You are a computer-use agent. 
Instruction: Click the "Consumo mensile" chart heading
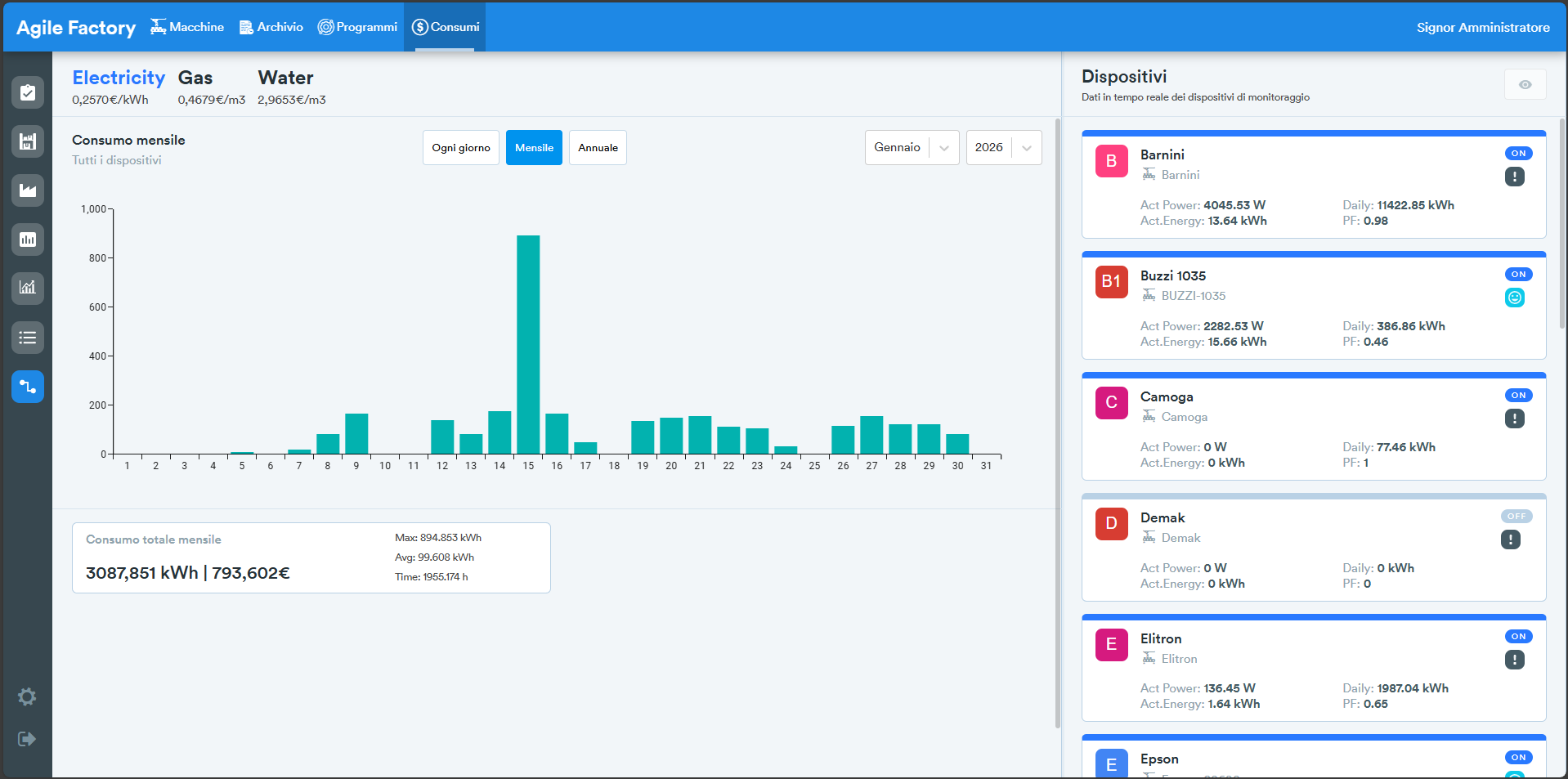coord(128,141)
